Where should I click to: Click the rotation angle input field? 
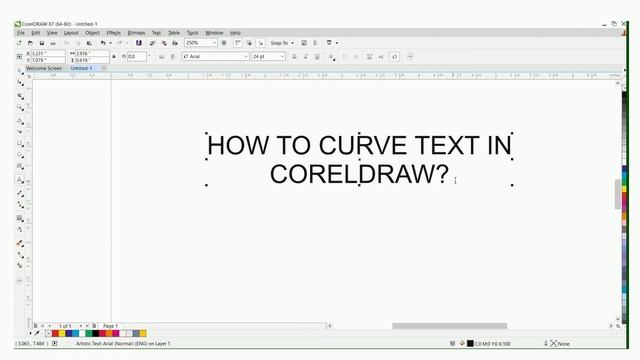[x=137, y=57]
